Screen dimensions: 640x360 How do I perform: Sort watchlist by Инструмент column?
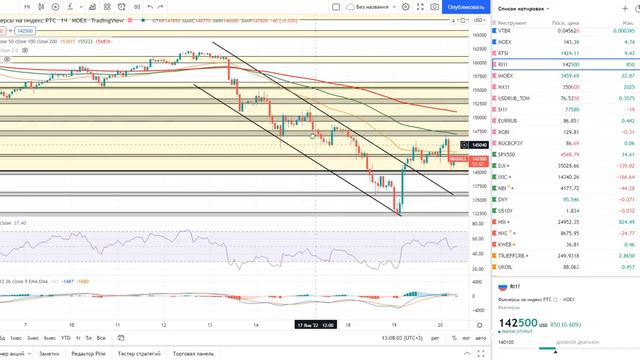pyautogui.click(x=512, y=23)
